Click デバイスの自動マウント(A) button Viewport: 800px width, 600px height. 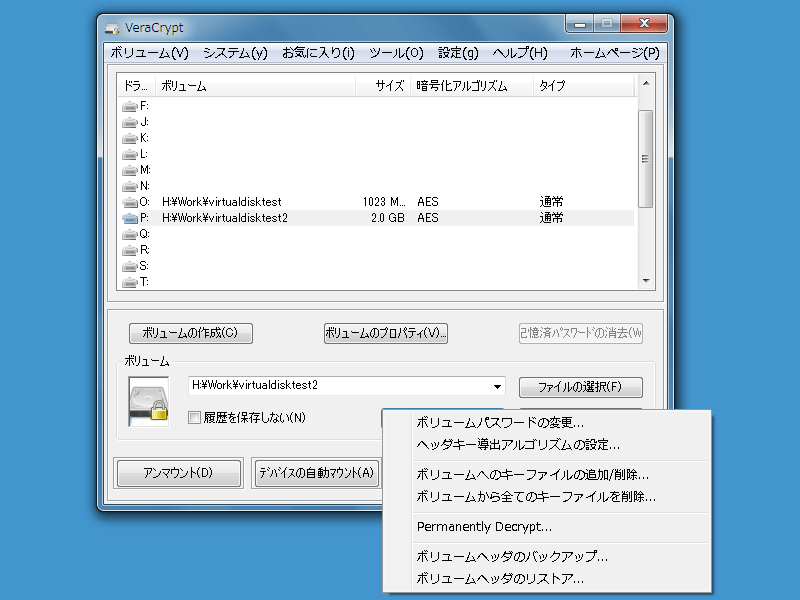click(316, 473)
